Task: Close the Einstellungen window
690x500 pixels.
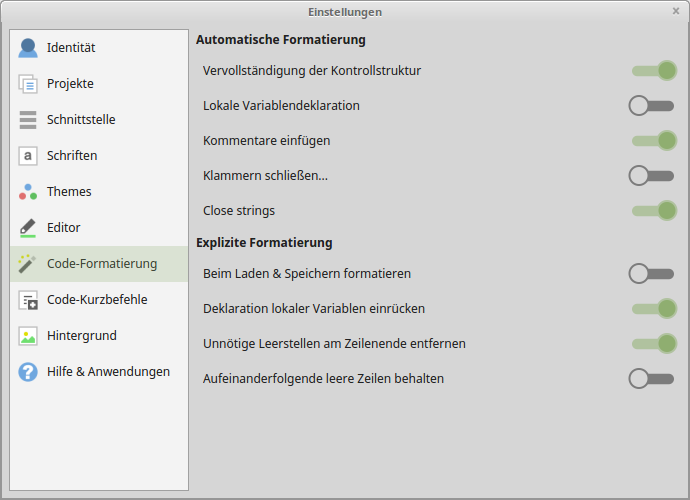Action: click(676, 11)
